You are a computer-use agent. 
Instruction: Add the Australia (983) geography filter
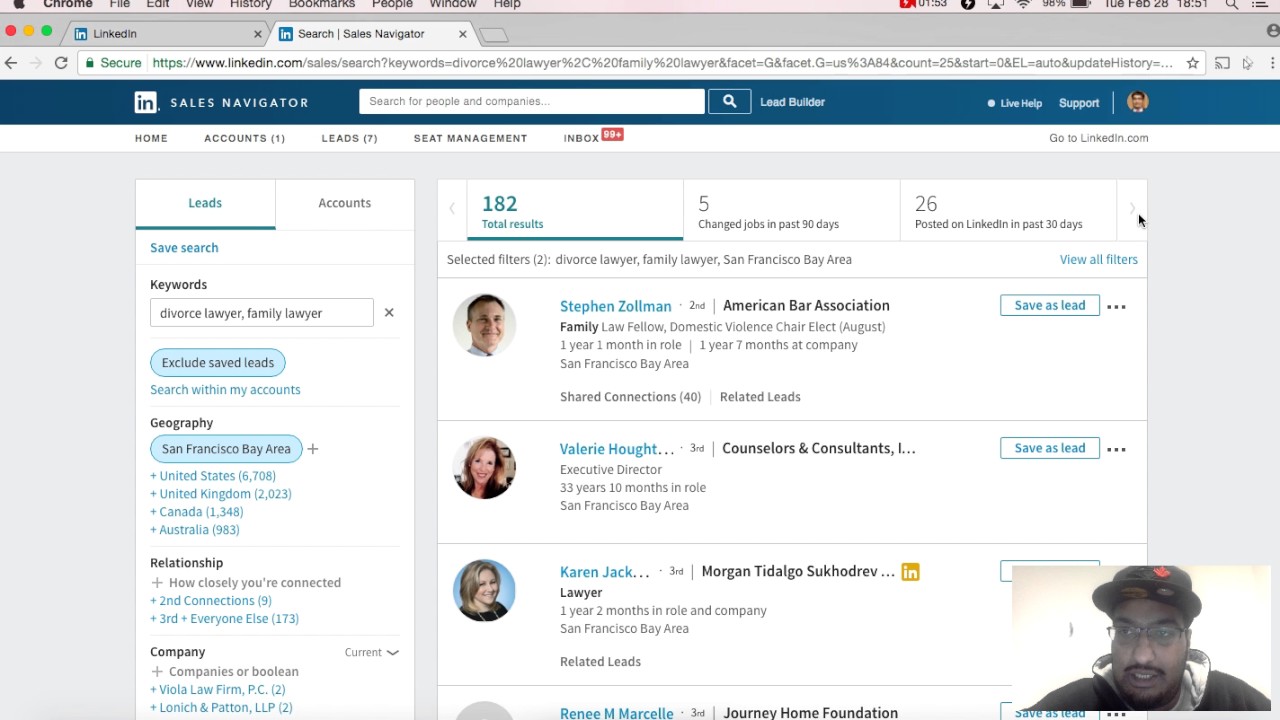pyautogui.click(x=195, y=530)
